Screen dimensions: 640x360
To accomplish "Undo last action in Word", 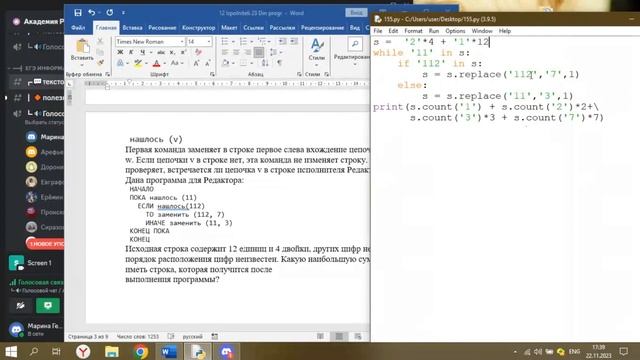I will click(x=92, y=13).
